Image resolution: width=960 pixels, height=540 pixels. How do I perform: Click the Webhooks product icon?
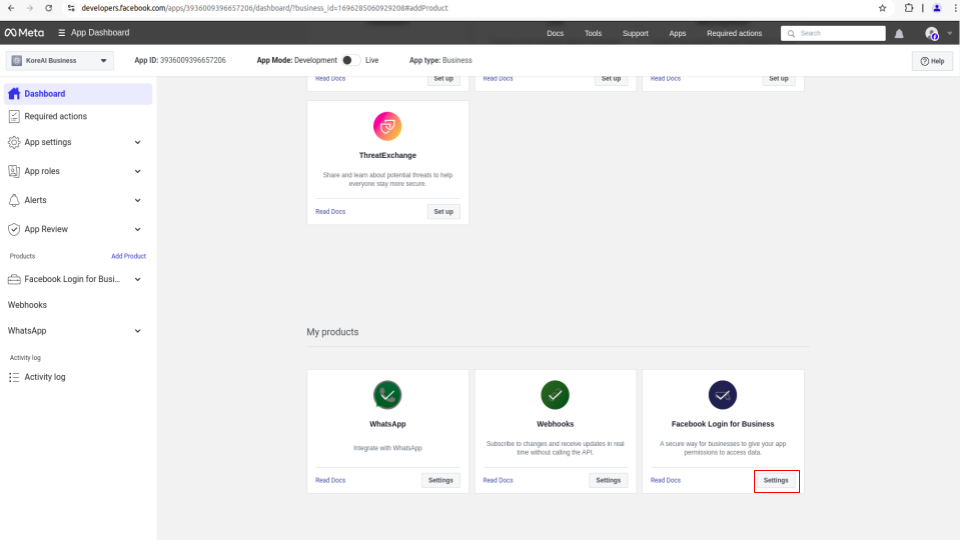click(x=555, y=395)
